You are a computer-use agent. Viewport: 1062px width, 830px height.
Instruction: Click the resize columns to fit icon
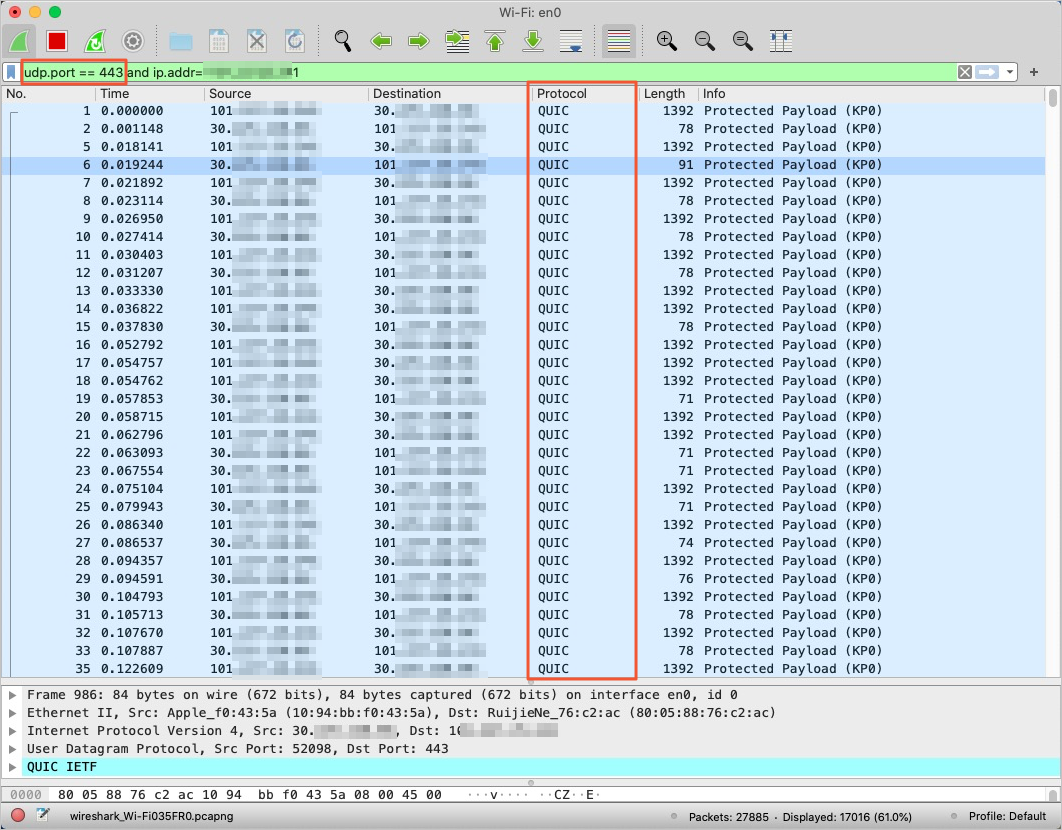pos(781,41)
